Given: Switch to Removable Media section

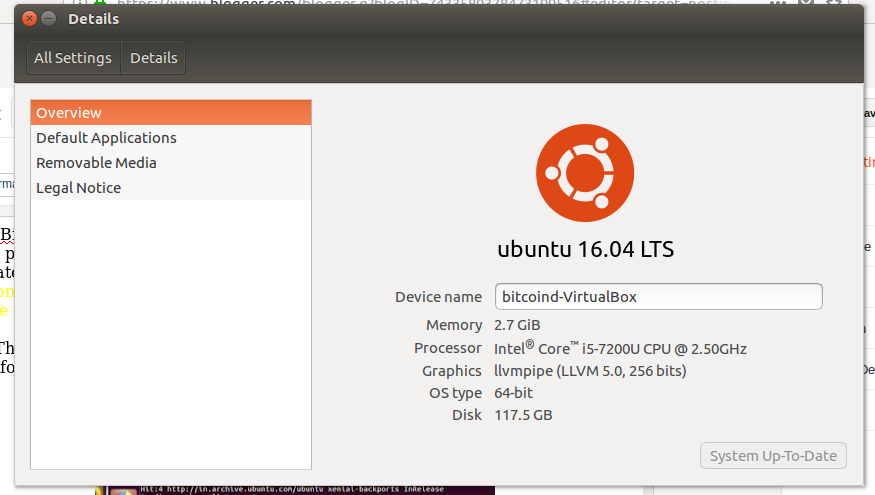Looking at the screenshot, I should tap(171, 163).
